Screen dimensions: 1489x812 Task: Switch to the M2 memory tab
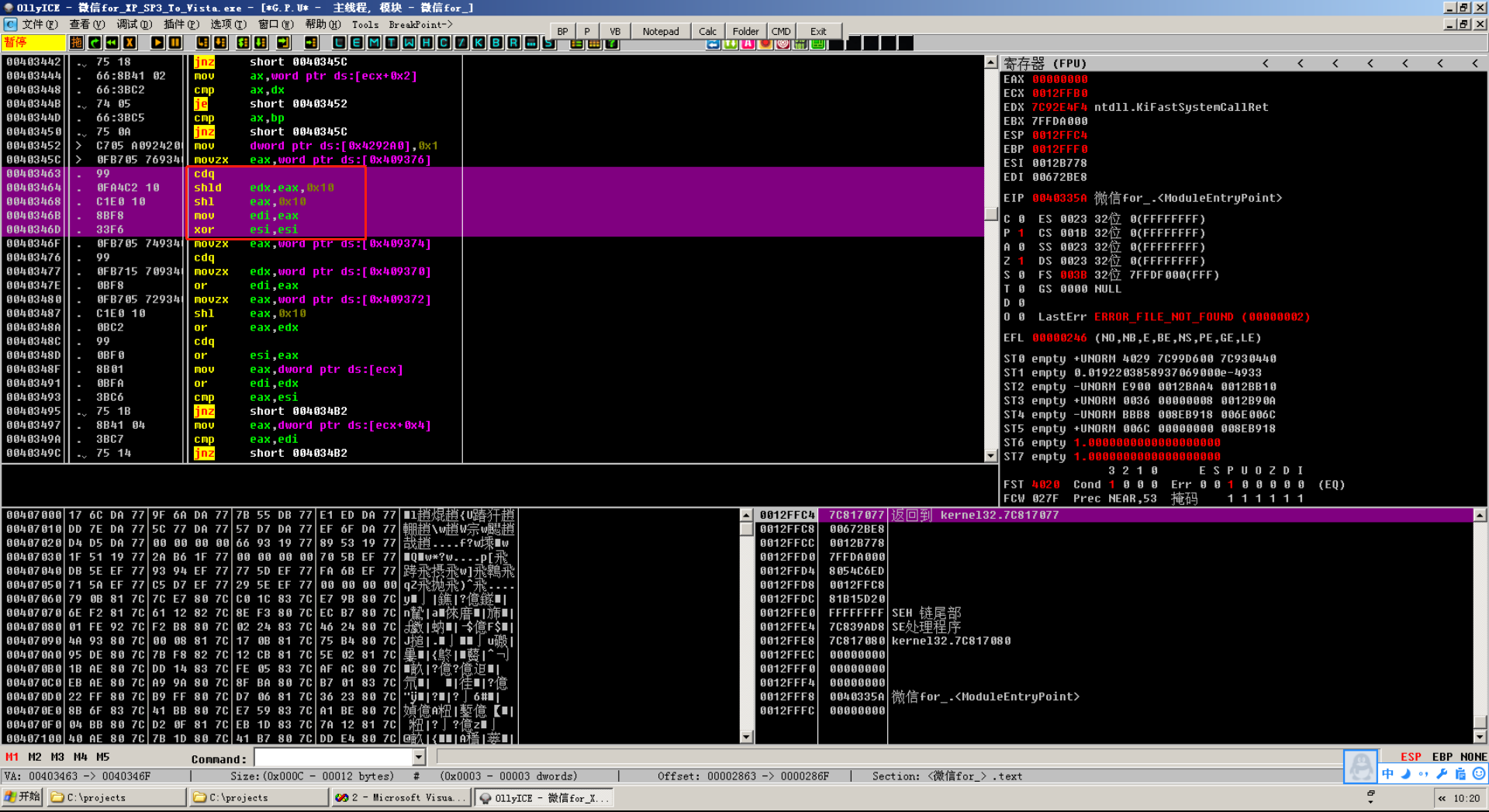tap(35, 757)
